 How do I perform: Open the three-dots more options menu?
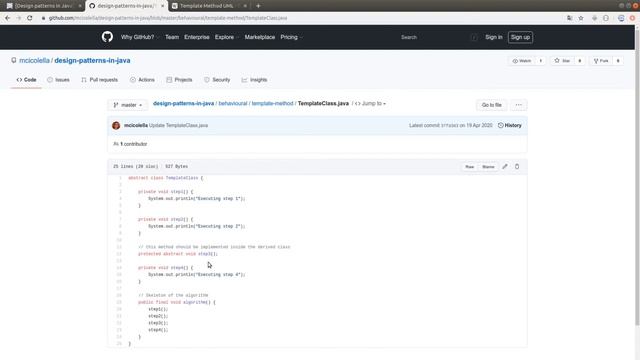tap(518, 105)
